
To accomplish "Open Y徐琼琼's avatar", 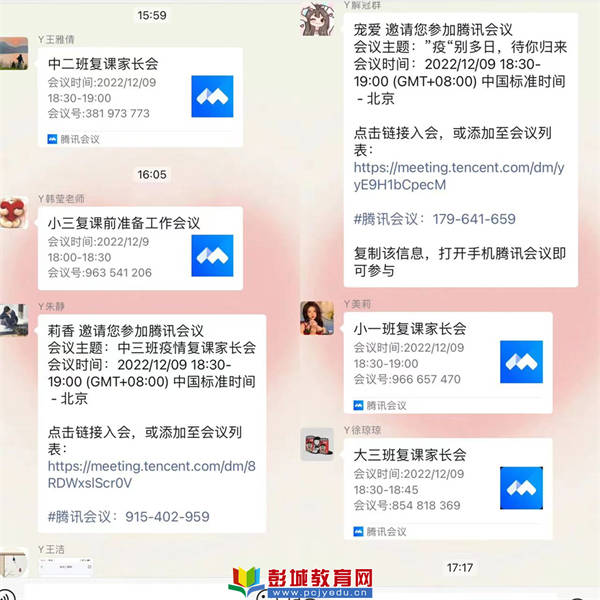I will (317, 444).
